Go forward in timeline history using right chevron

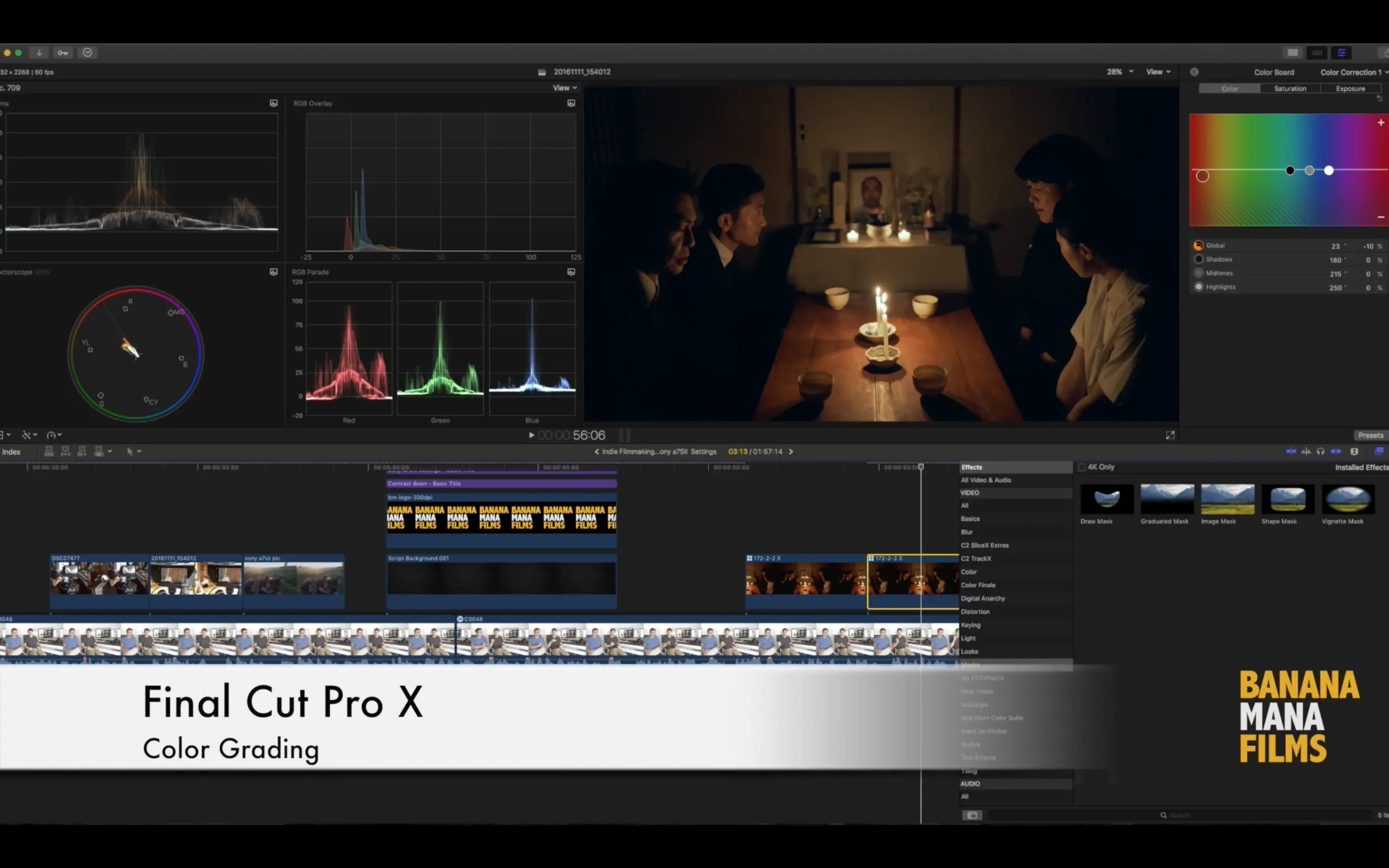791,452
